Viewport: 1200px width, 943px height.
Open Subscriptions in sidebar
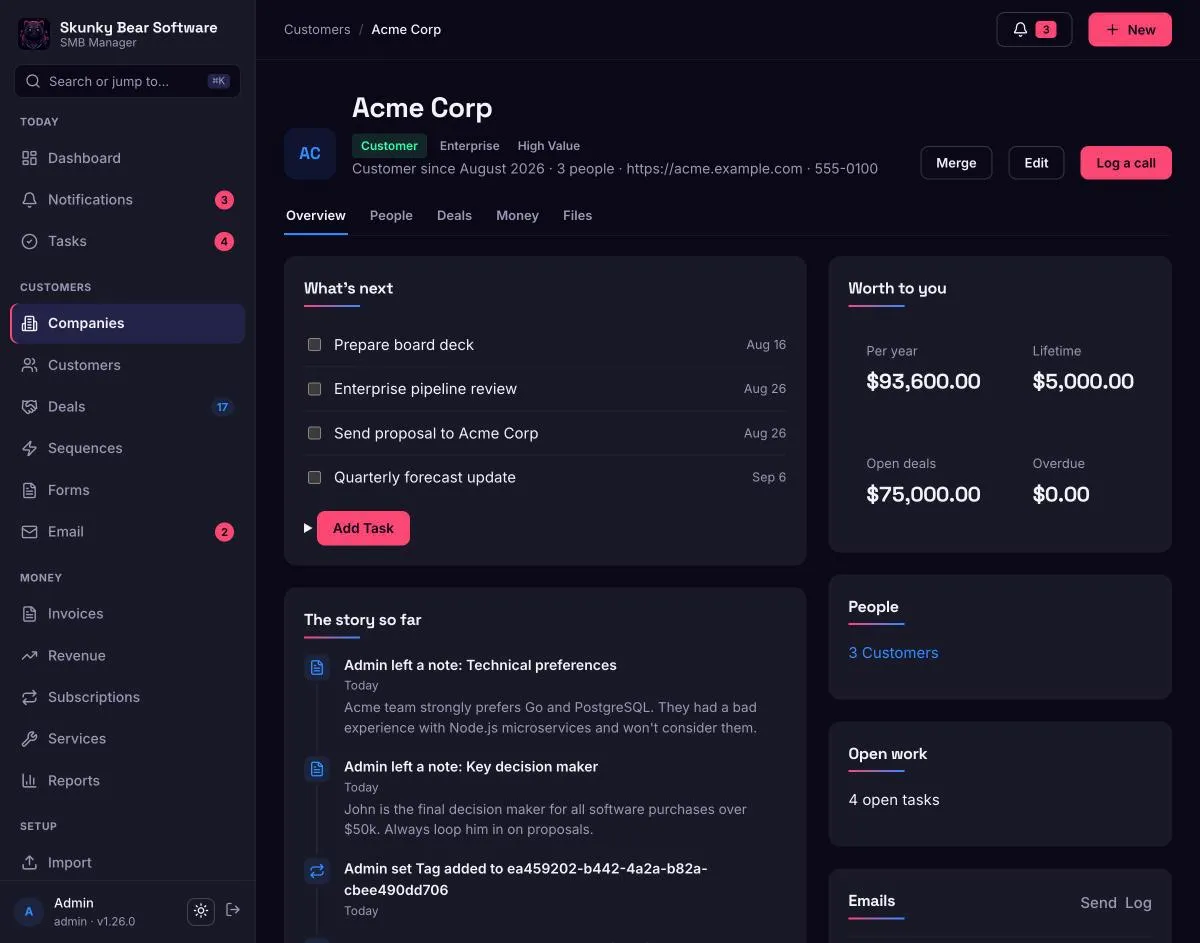click(127, 697)
